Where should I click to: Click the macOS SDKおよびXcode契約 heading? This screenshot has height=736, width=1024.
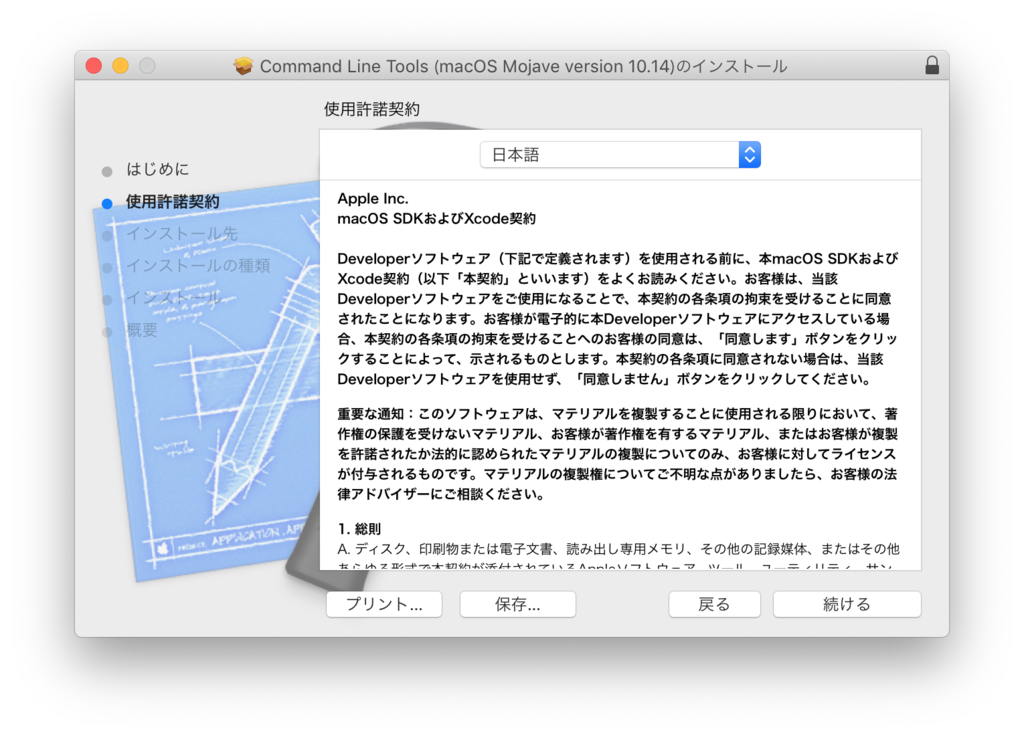coord(436,219)
